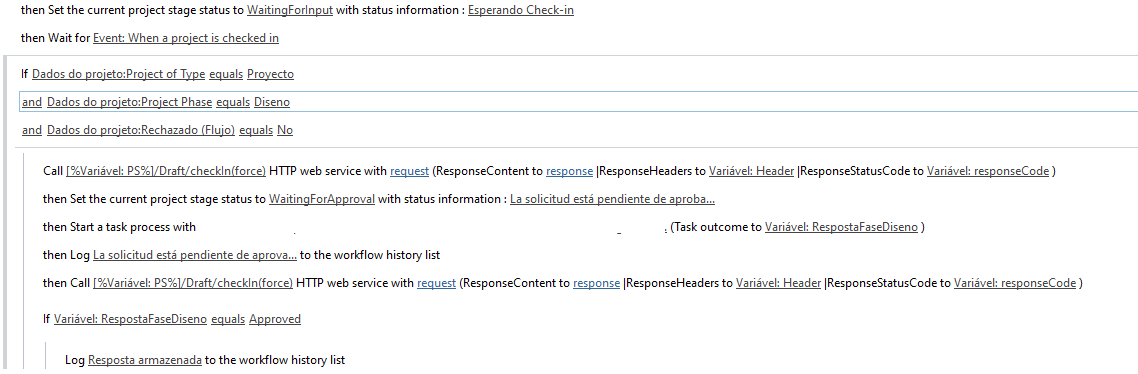
Task: Click the first blue 'request' link
Action: click(409, 171)
